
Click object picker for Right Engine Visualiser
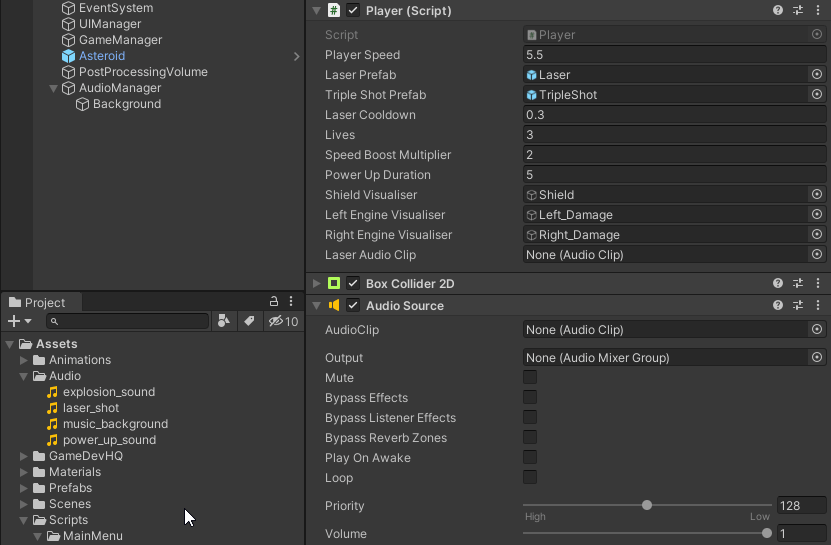point(817,234)
